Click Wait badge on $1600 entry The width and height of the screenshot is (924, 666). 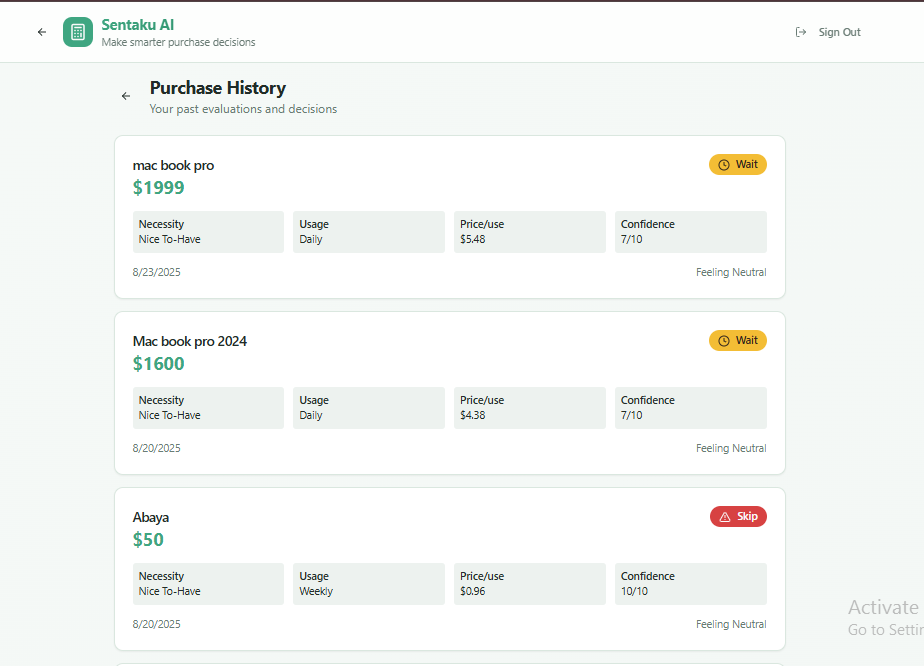tap(738, 341)
